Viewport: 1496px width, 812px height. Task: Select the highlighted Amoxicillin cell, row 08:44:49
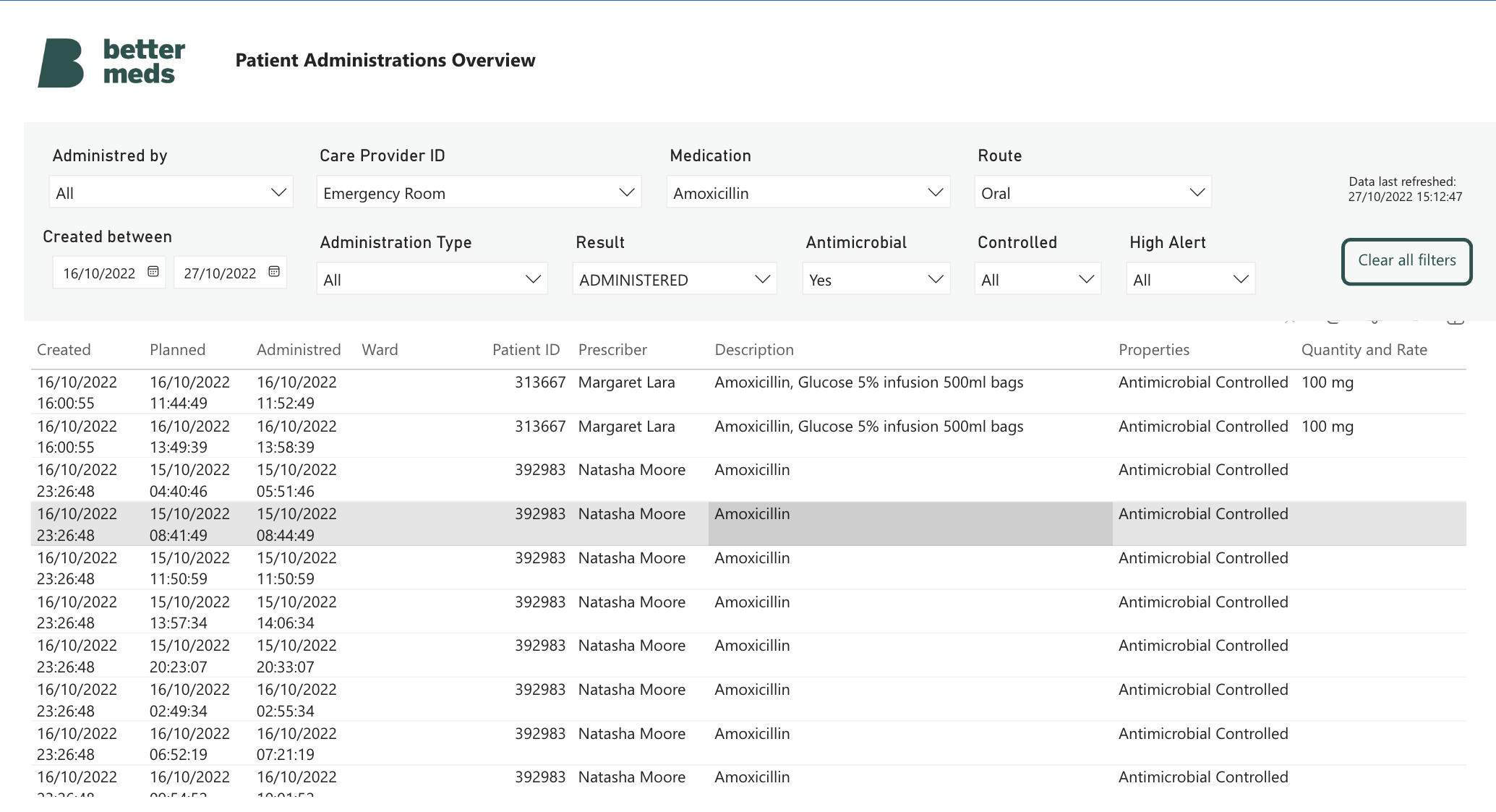tap(910, 523)
